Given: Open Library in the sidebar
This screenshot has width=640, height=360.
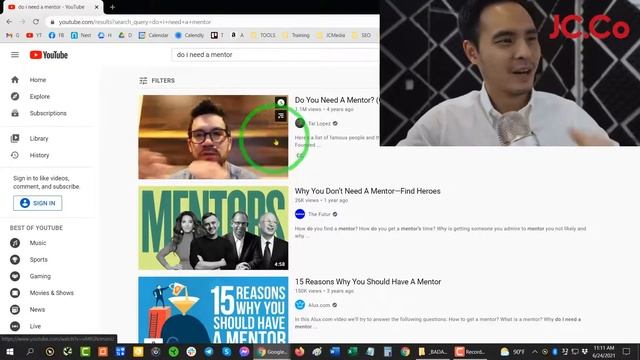Looking at the screenshot, I should point(39,139).
